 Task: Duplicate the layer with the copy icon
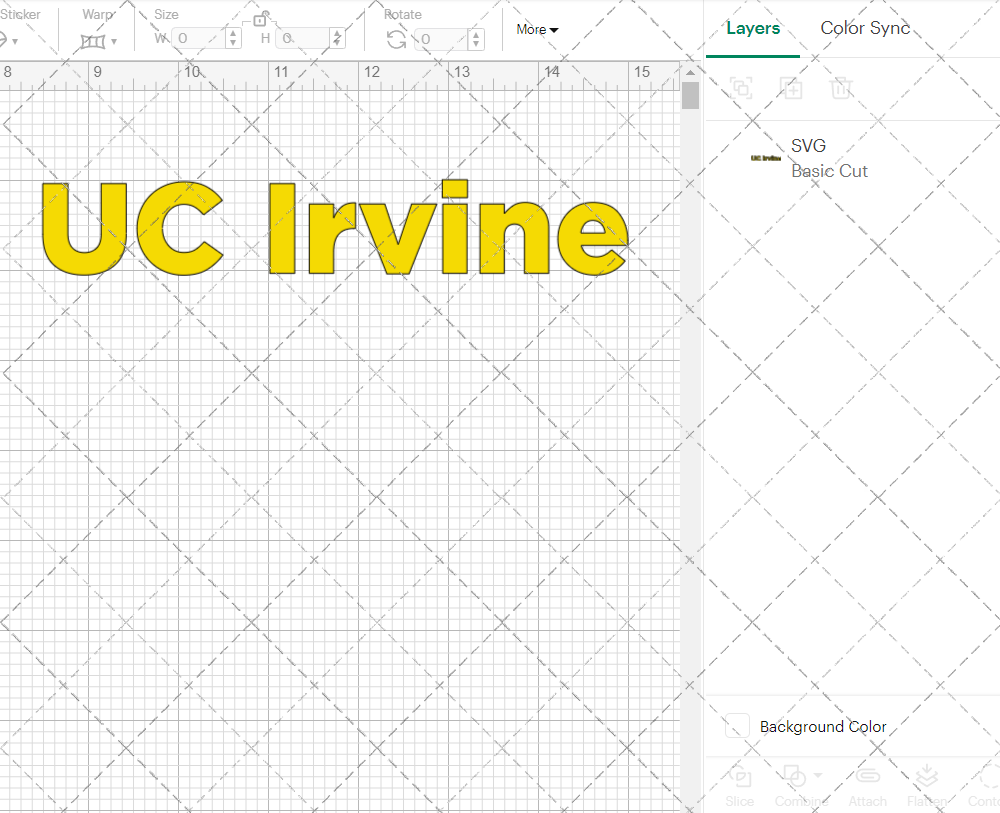click(791, 88)
